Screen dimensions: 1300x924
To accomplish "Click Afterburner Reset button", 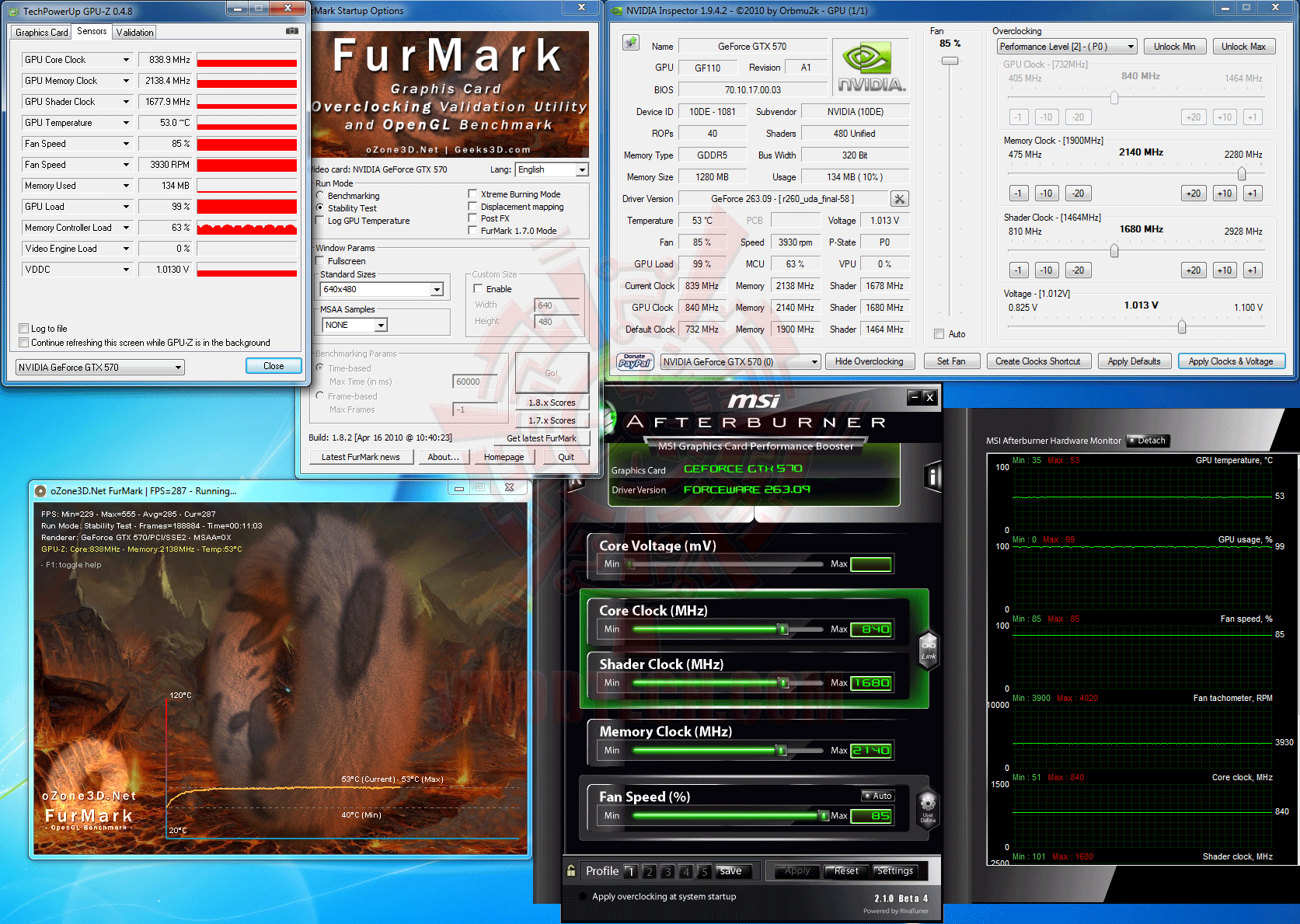I will 845,871.
